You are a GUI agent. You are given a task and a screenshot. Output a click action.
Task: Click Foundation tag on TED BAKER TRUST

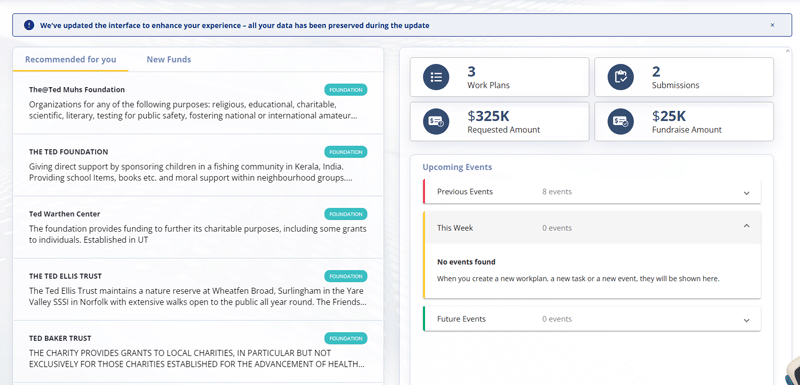[345, 339]
